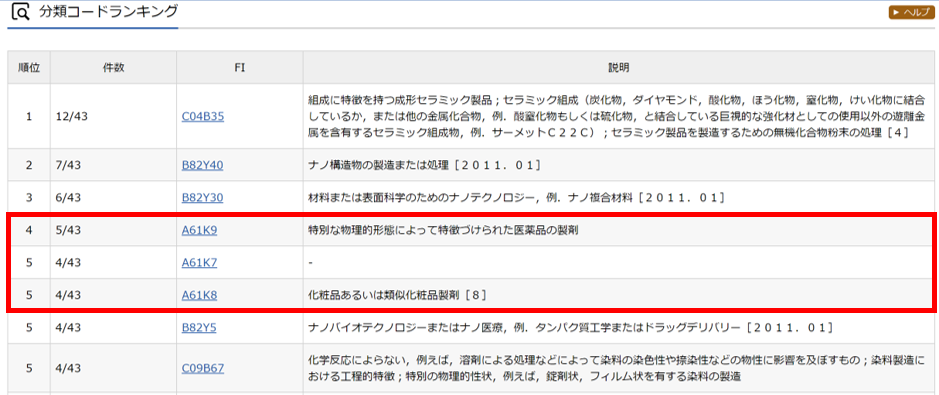Click the rank 5 cell in A61K7 row

click(29, 262)
